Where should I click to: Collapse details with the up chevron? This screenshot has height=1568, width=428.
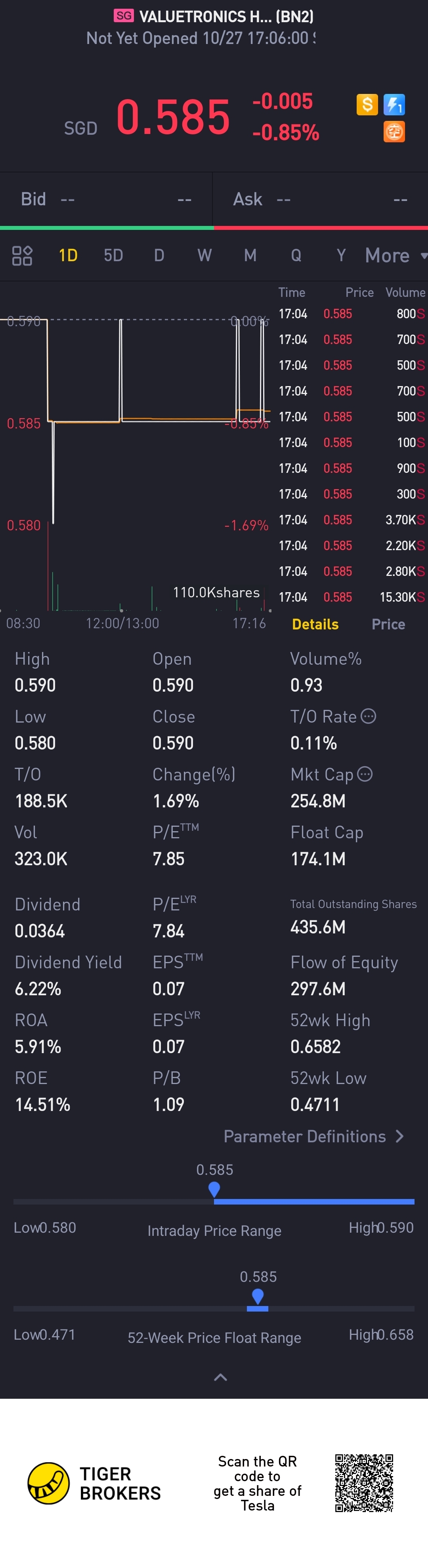(x=220, y=1377)
